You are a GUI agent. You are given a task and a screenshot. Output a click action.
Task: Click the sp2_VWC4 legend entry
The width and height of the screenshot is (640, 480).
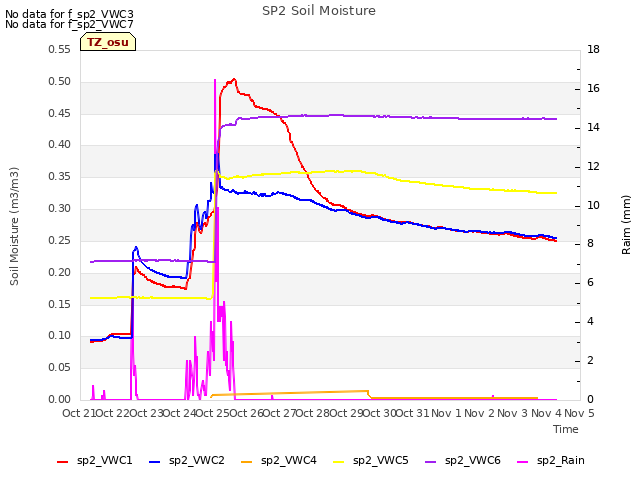coord(278,461)
